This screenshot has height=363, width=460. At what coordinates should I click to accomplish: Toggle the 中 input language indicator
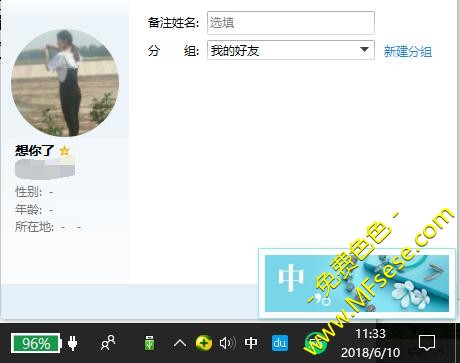pyautogui.click(x=251, y=343)
